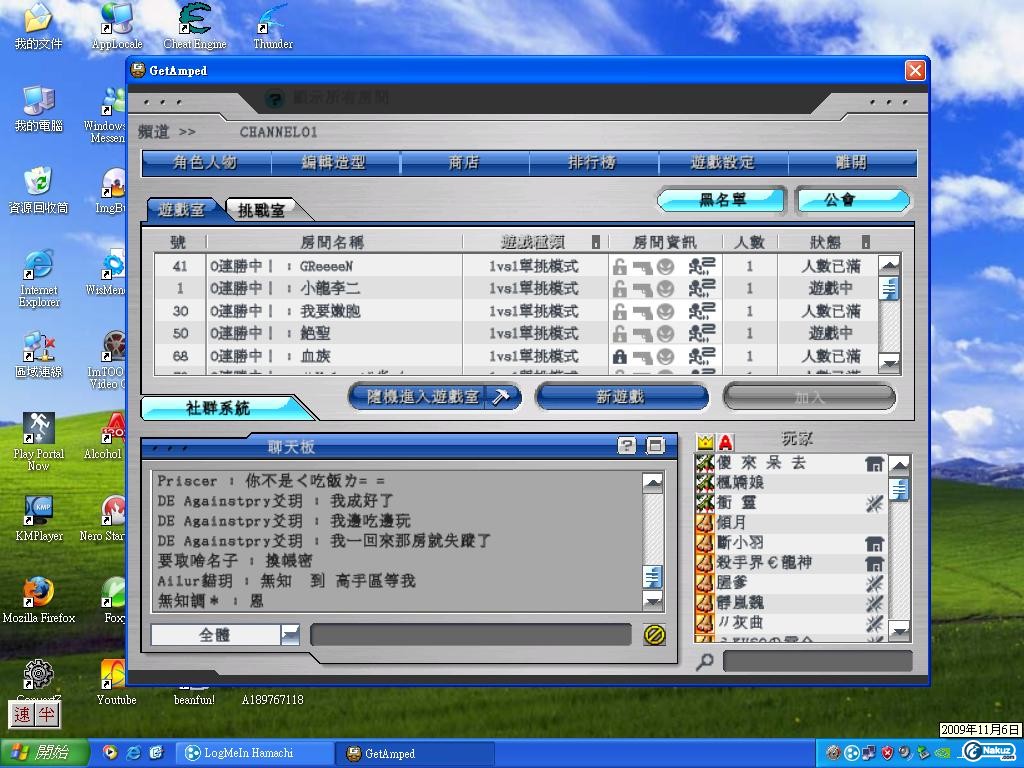Image resolution: width=1024 pixels, height=768 pixels.
Task: Click the magnifier icon for player search
Action: (x=705, y=661)
